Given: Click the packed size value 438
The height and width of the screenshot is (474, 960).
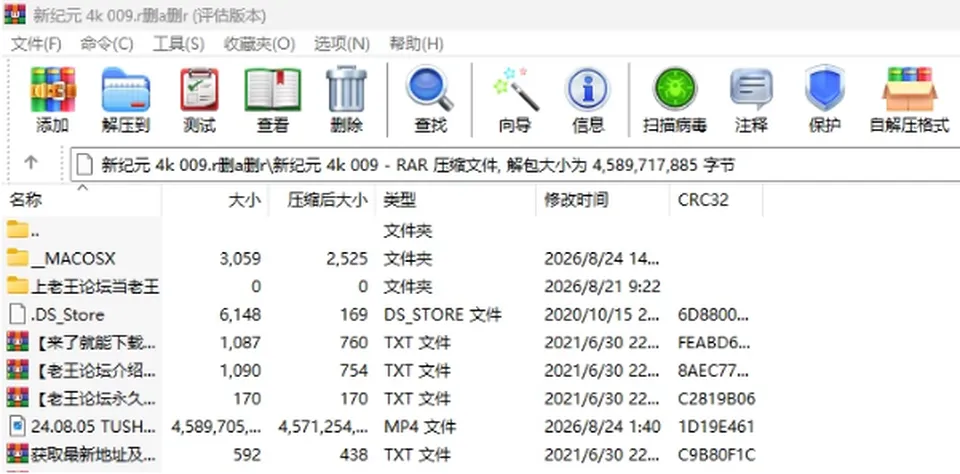Looking at the screenshot, I should [354, 454].
